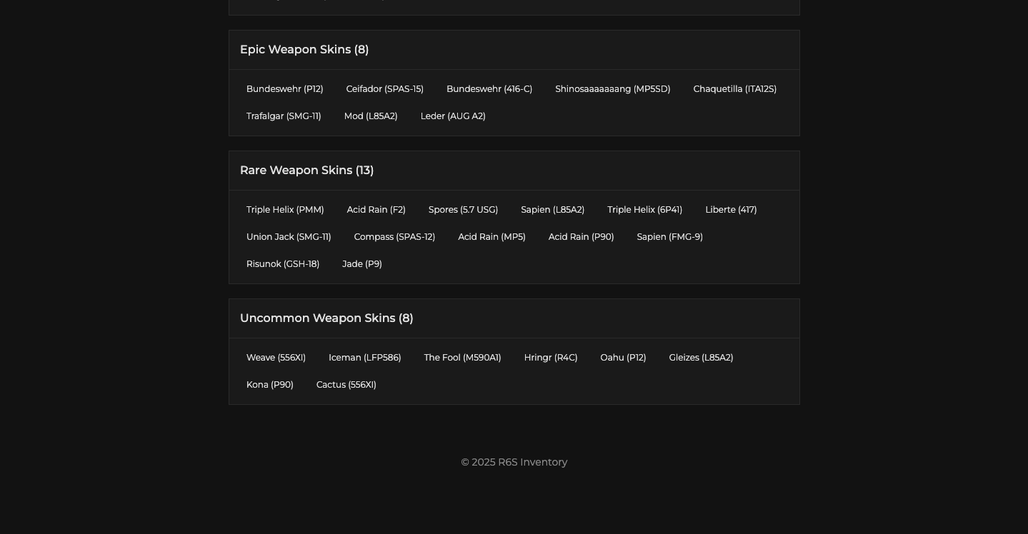Select the Acid Rain (F2) skin
The width and height of the screenshot is (1028, 534).
pyautogui.click(x=376, y=210)
